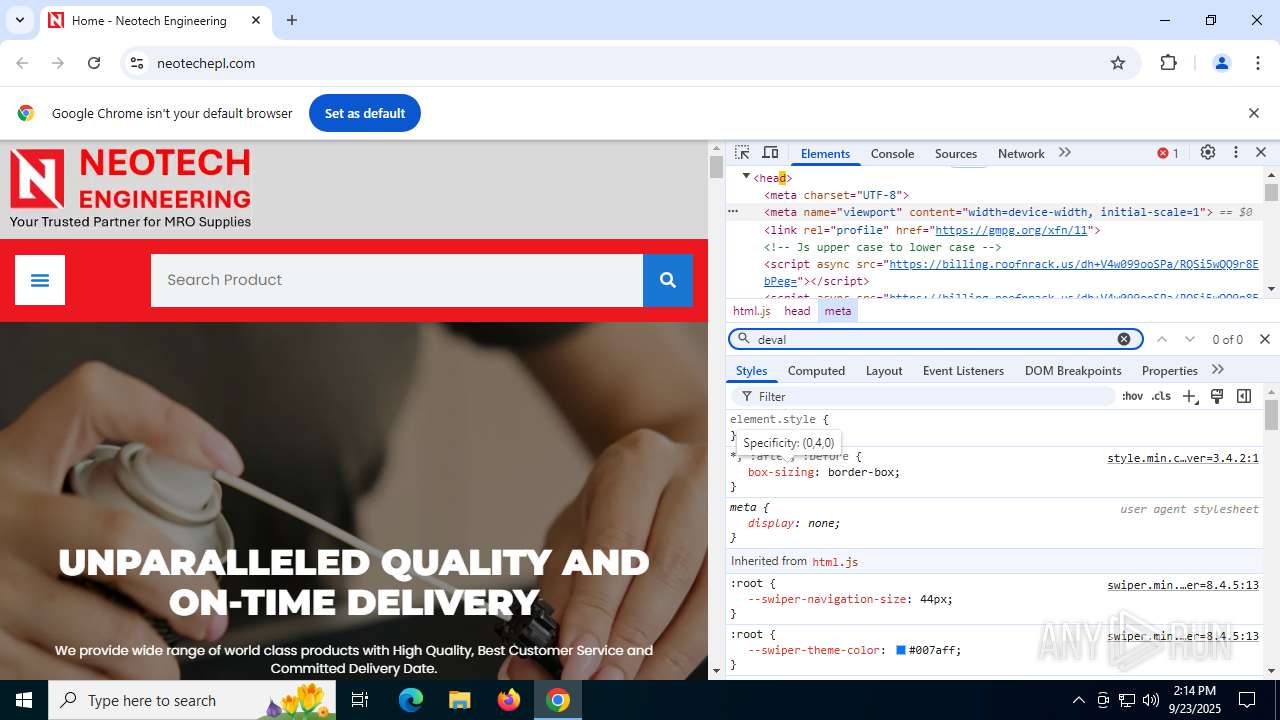Open the Computed tab

[x=816, y=370]
